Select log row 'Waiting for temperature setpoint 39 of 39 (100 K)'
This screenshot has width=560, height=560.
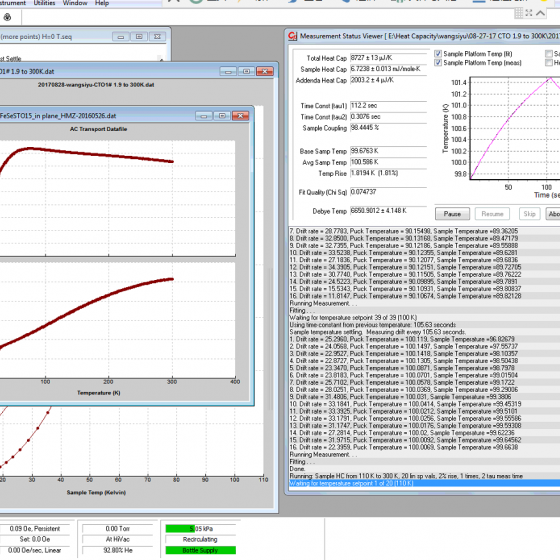coord(424,318)
